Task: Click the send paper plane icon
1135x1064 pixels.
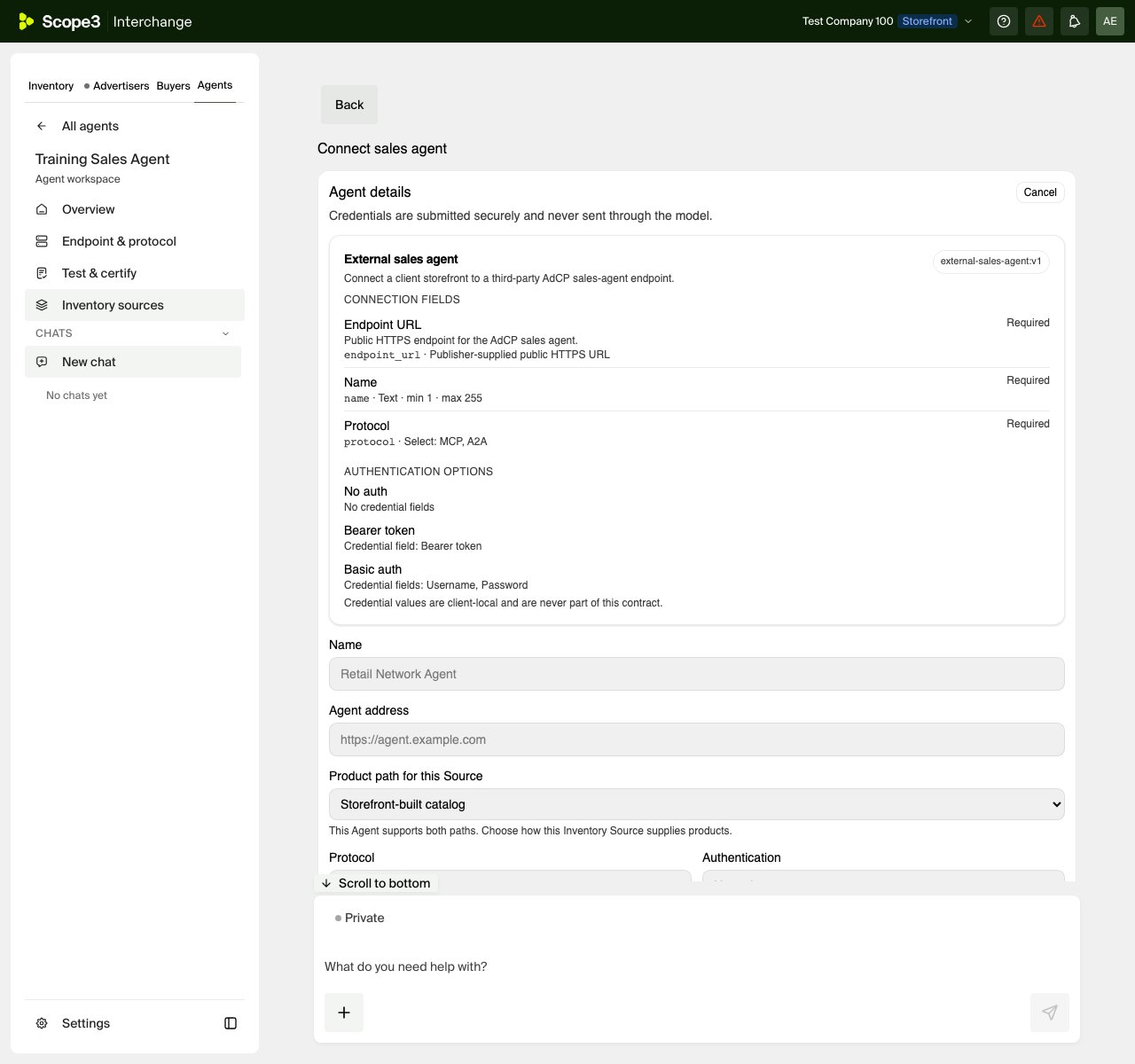Action: (x=1050, y=1013)
